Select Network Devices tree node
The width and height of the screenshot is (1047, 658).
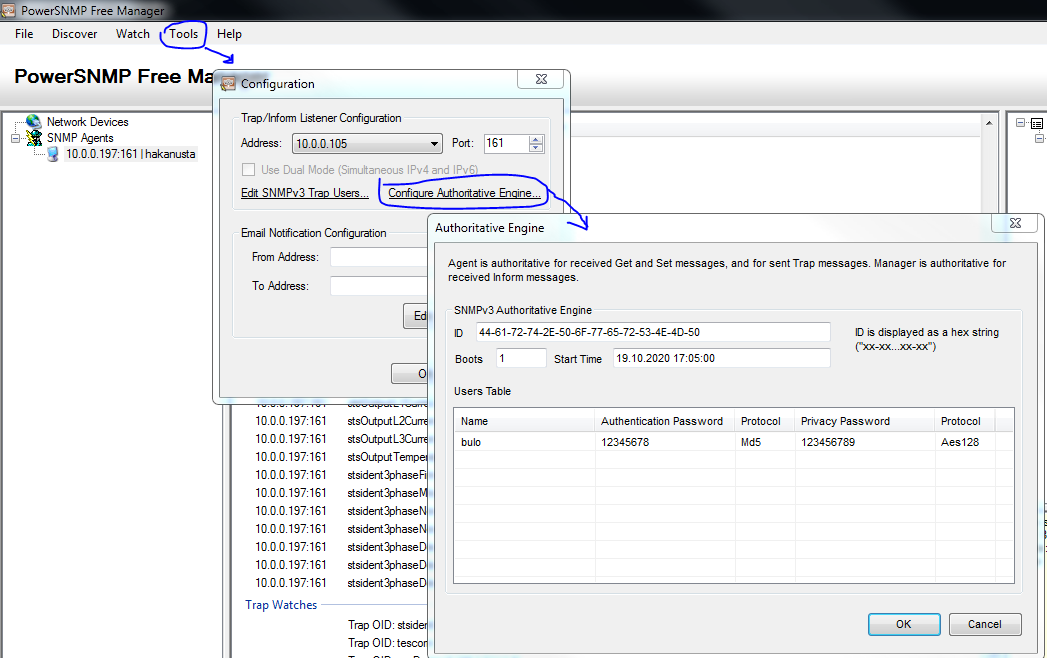pos(87,122)
